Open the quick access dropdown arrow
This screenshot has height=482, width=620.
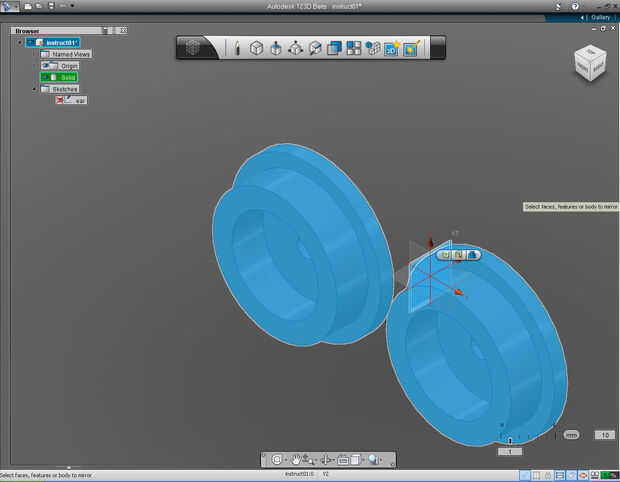(x=72, y=6)
